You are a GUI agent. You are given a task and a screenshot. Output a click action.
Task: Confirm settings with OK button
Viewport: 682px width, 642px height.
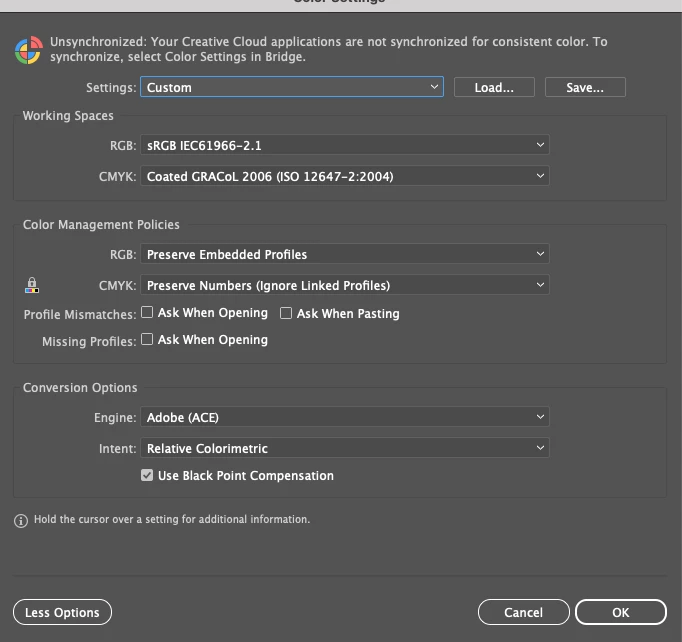click(621, 612)
